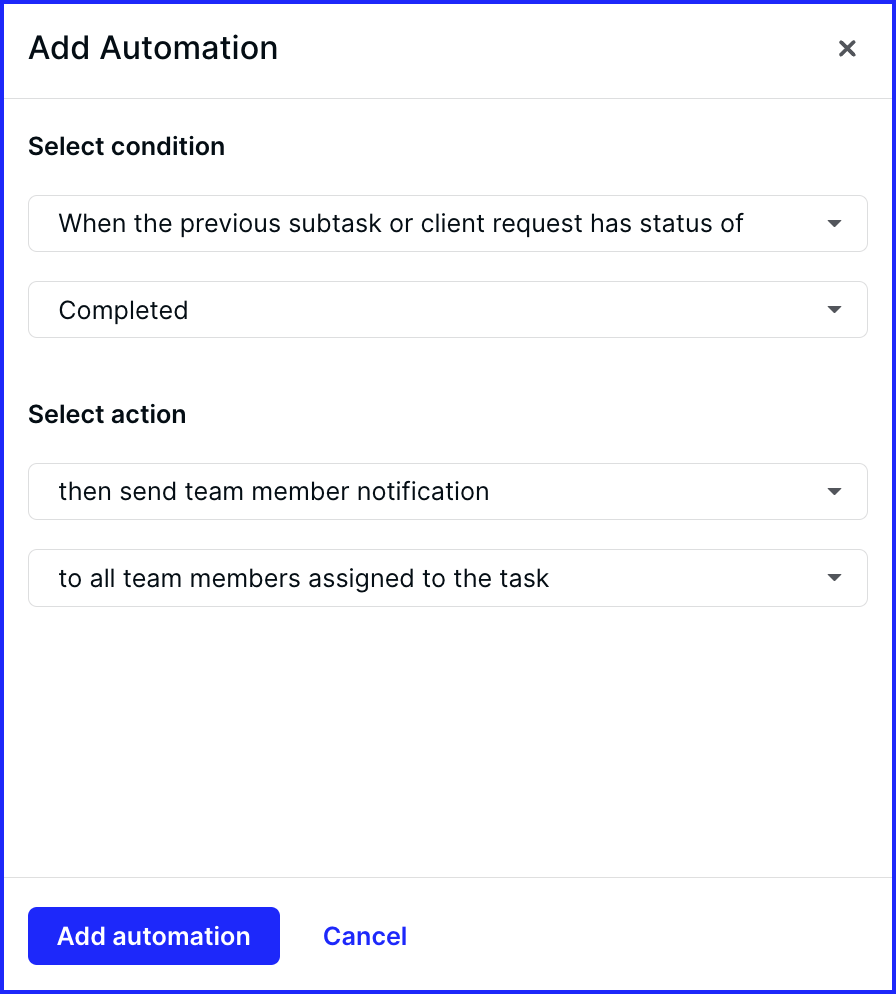Click the caret arrow beside assigned team members
896x994 pixels.
pos(834,578)
